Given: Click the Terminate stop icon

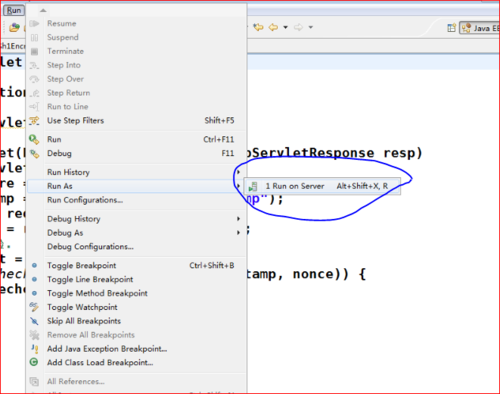Looking at the screenshot, I should point(34,51).
